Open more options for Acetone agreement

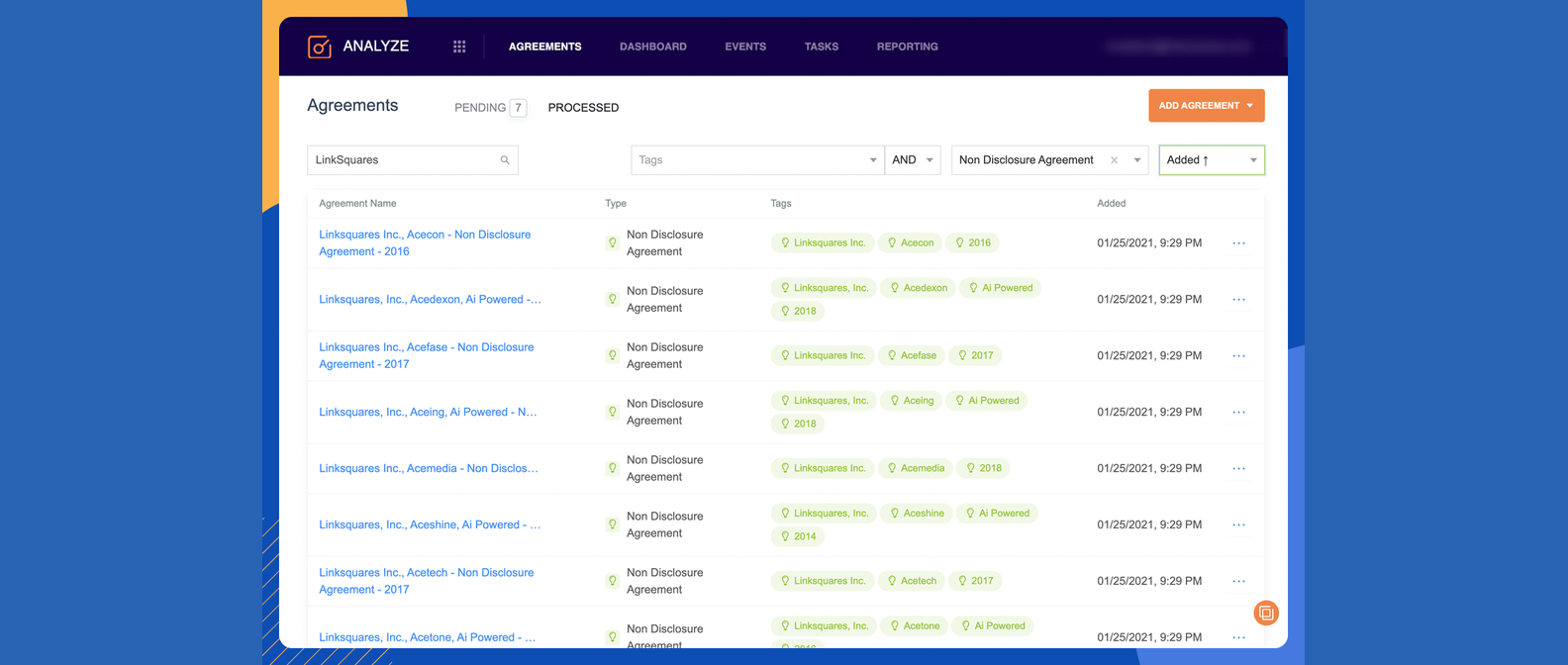tap(1238, 638)
